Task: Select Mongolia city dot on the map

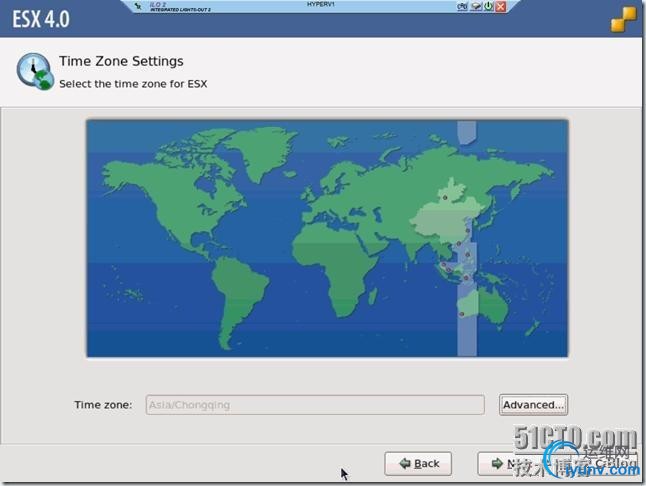Action: 445,198
